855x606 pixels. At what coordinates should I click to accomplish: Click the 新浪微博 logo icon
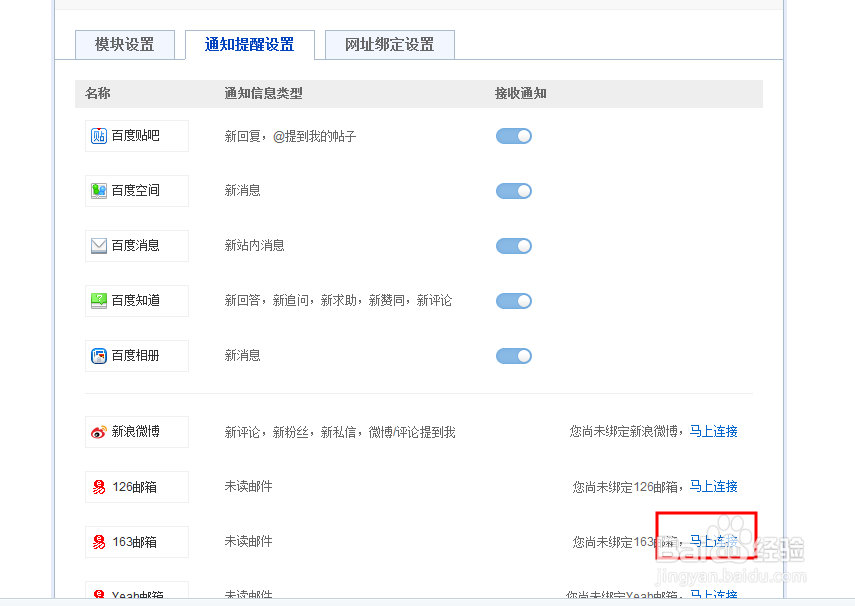coord(99,432)
